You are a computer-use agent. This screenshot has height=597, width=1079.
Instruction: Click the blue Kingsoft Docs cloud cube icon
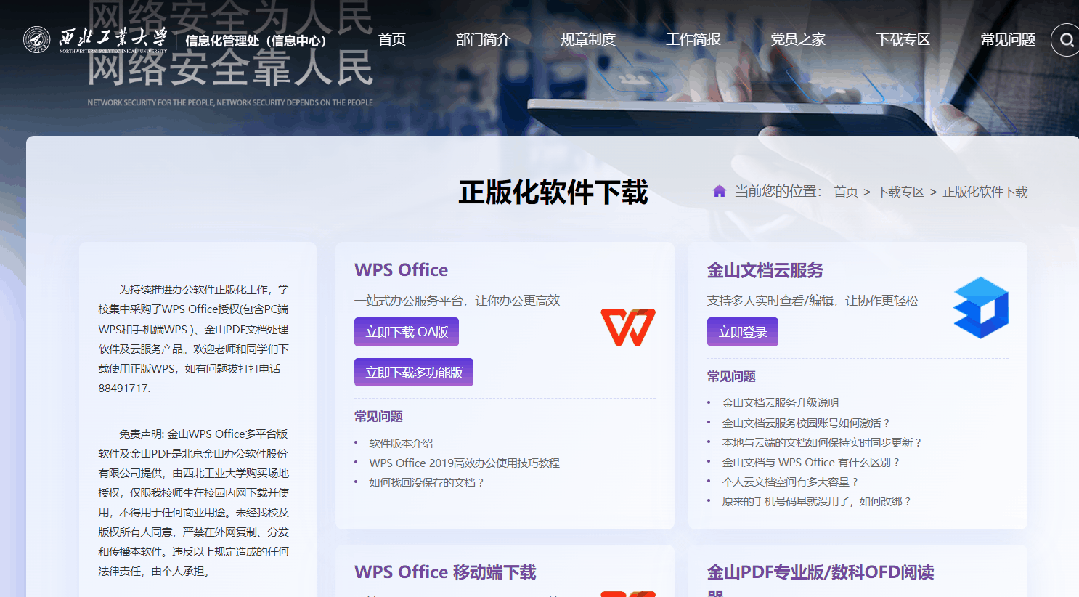[x=980, y=308]
